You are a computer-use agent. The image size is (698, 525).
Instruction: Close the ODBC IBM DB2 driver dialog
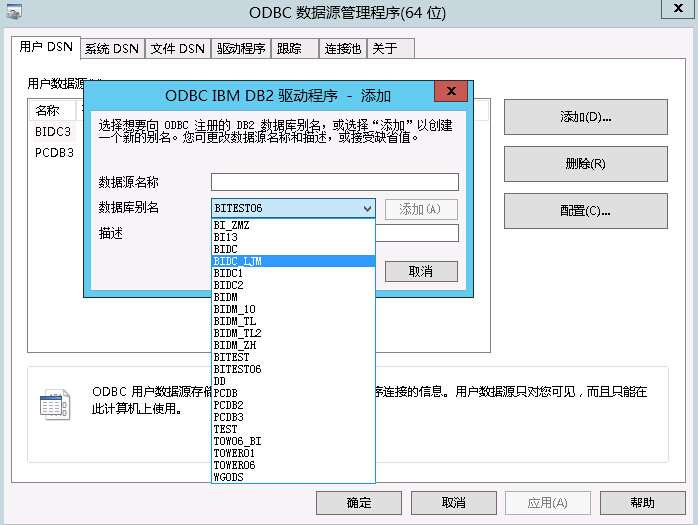(x=451, y=91)
